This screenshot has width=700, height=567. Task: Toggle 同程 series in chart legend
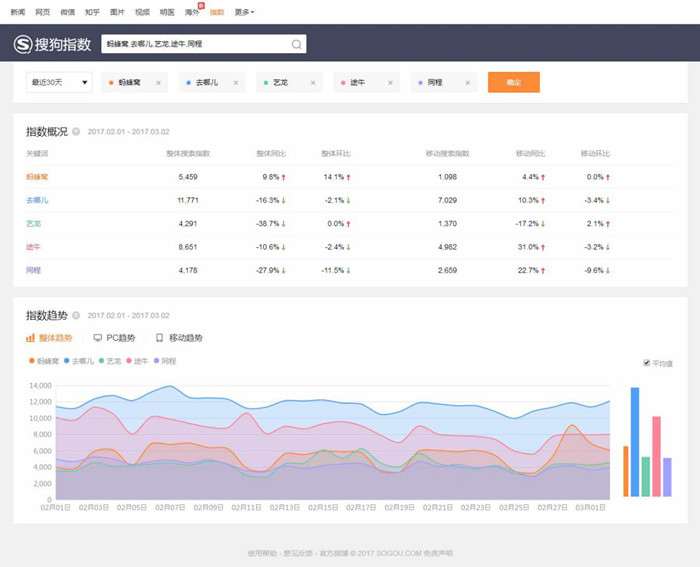[165, 361]
